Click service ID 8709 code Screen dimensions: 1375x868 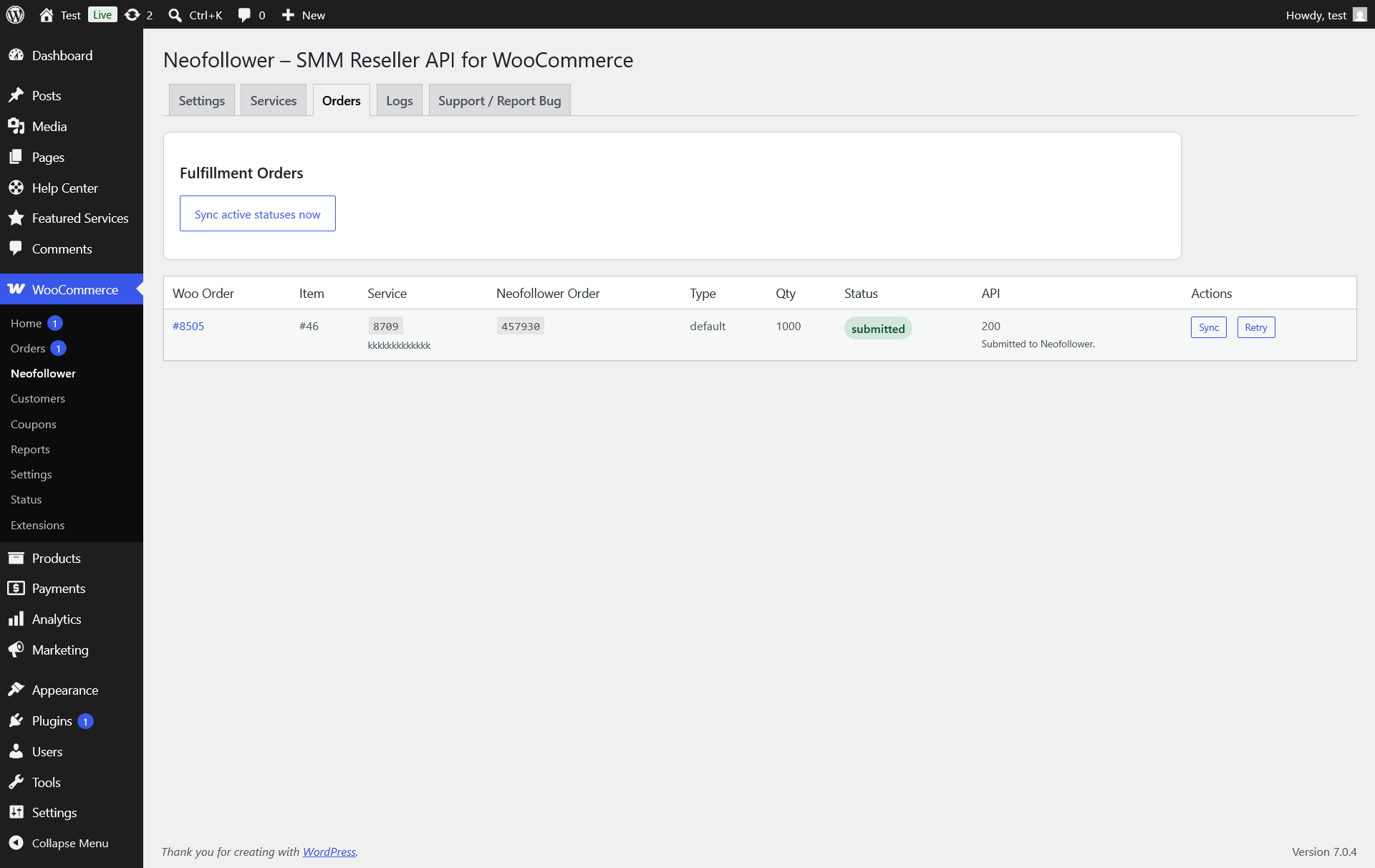click(385, 326)
